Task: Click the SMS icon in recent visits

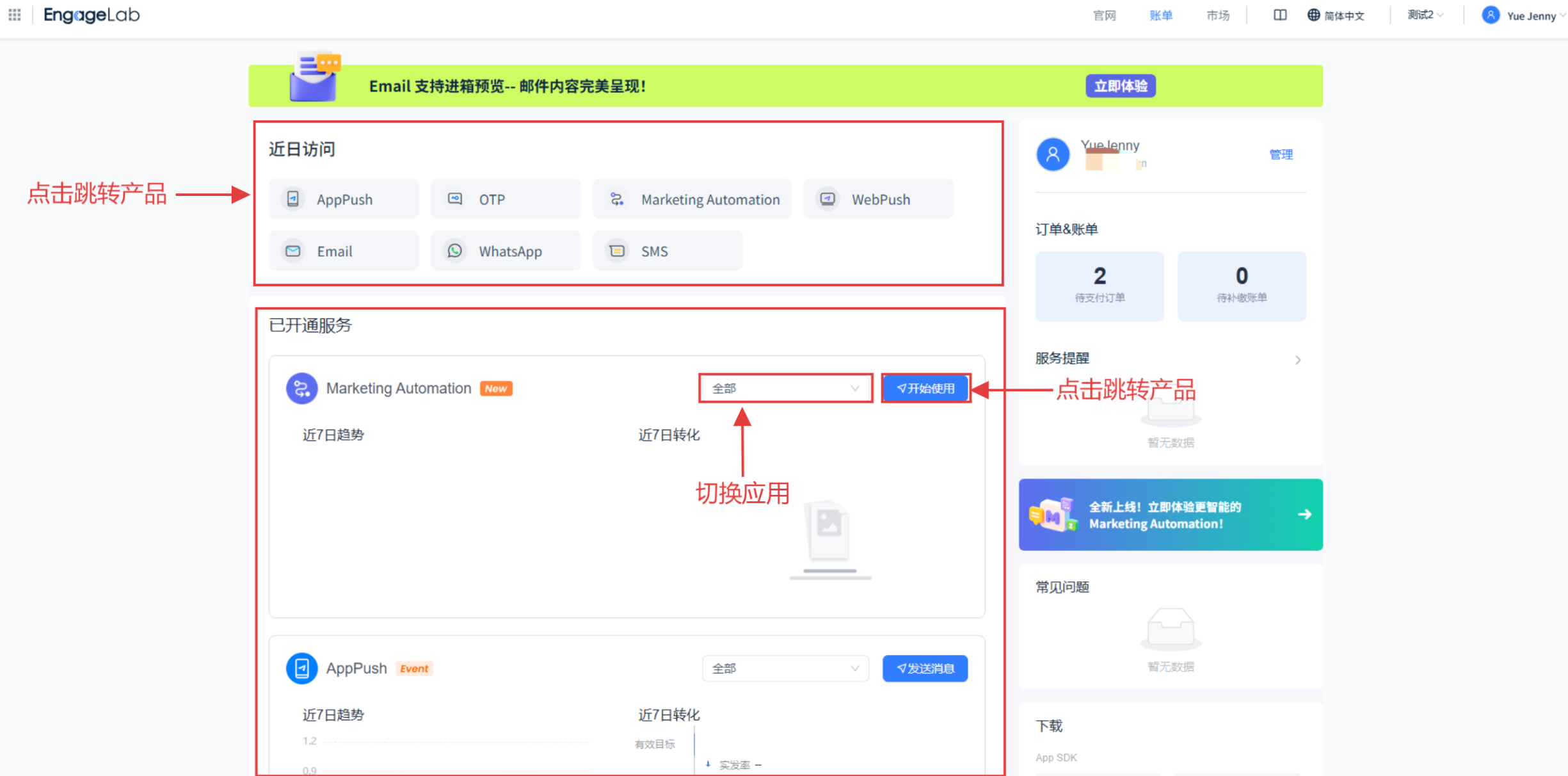Action: click(617, 251)
